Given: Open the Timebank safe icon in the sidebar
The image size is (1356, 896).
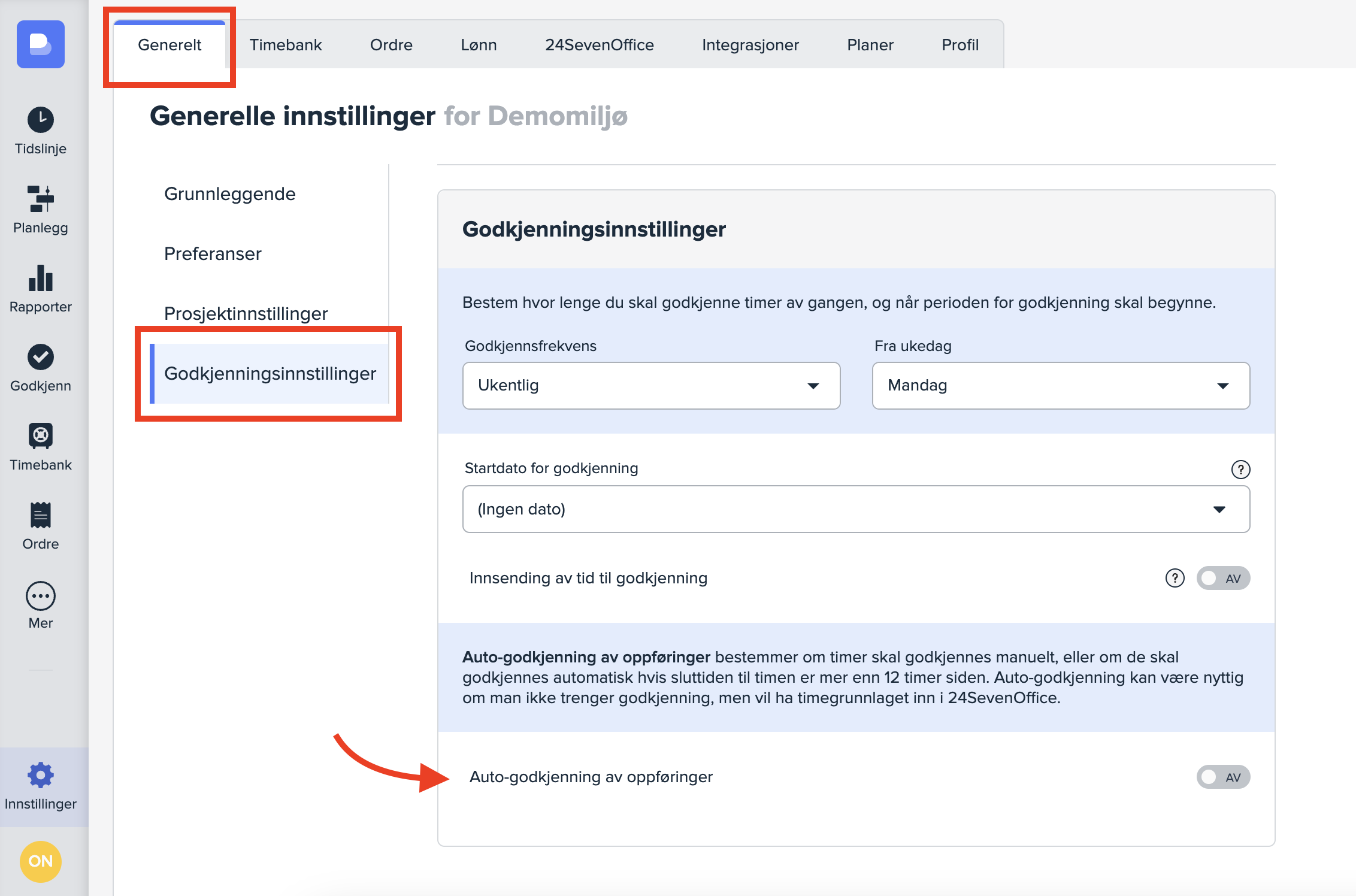Looking at the screenshot, I should click(40, 436).
